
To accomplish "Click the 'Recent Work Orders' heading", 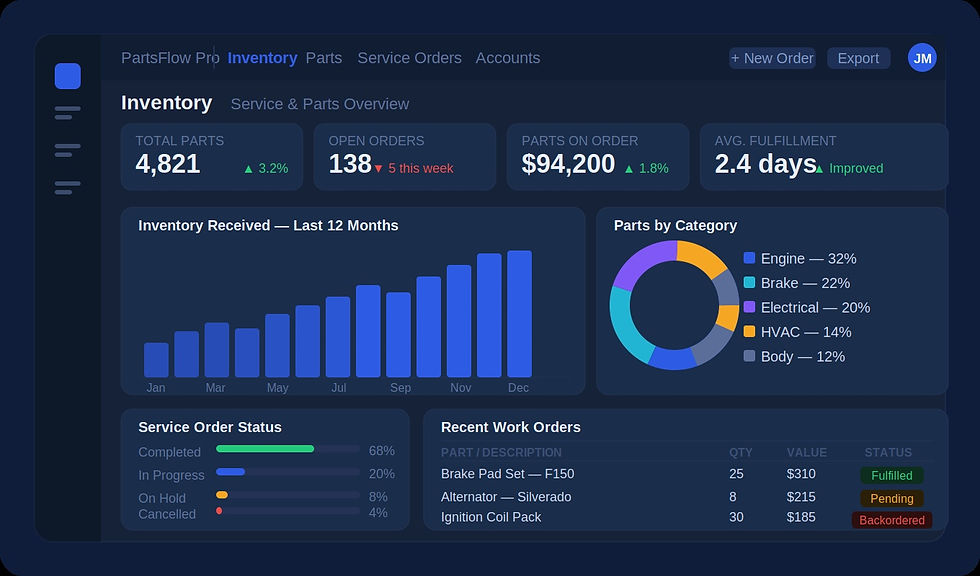I will click(511, 427).
